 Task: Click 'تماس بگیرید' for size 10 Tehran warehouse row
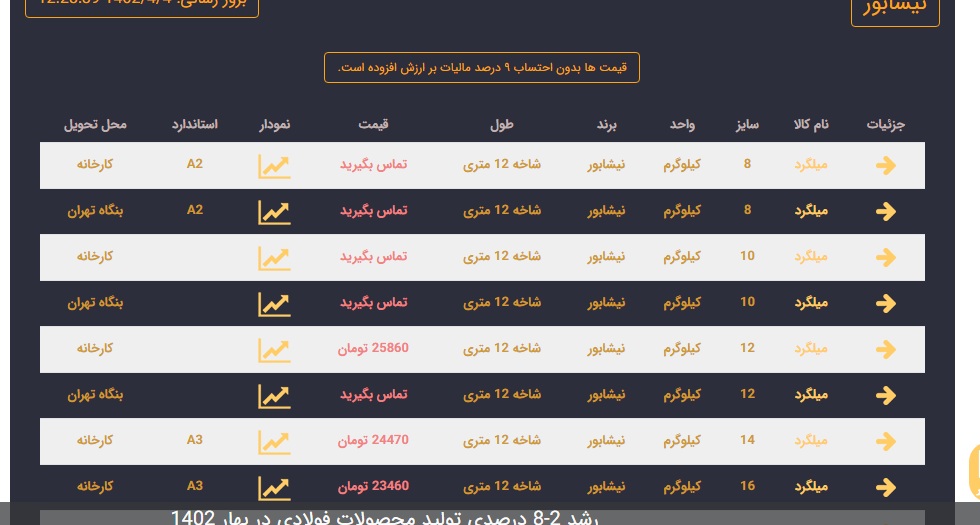[373, 302]
